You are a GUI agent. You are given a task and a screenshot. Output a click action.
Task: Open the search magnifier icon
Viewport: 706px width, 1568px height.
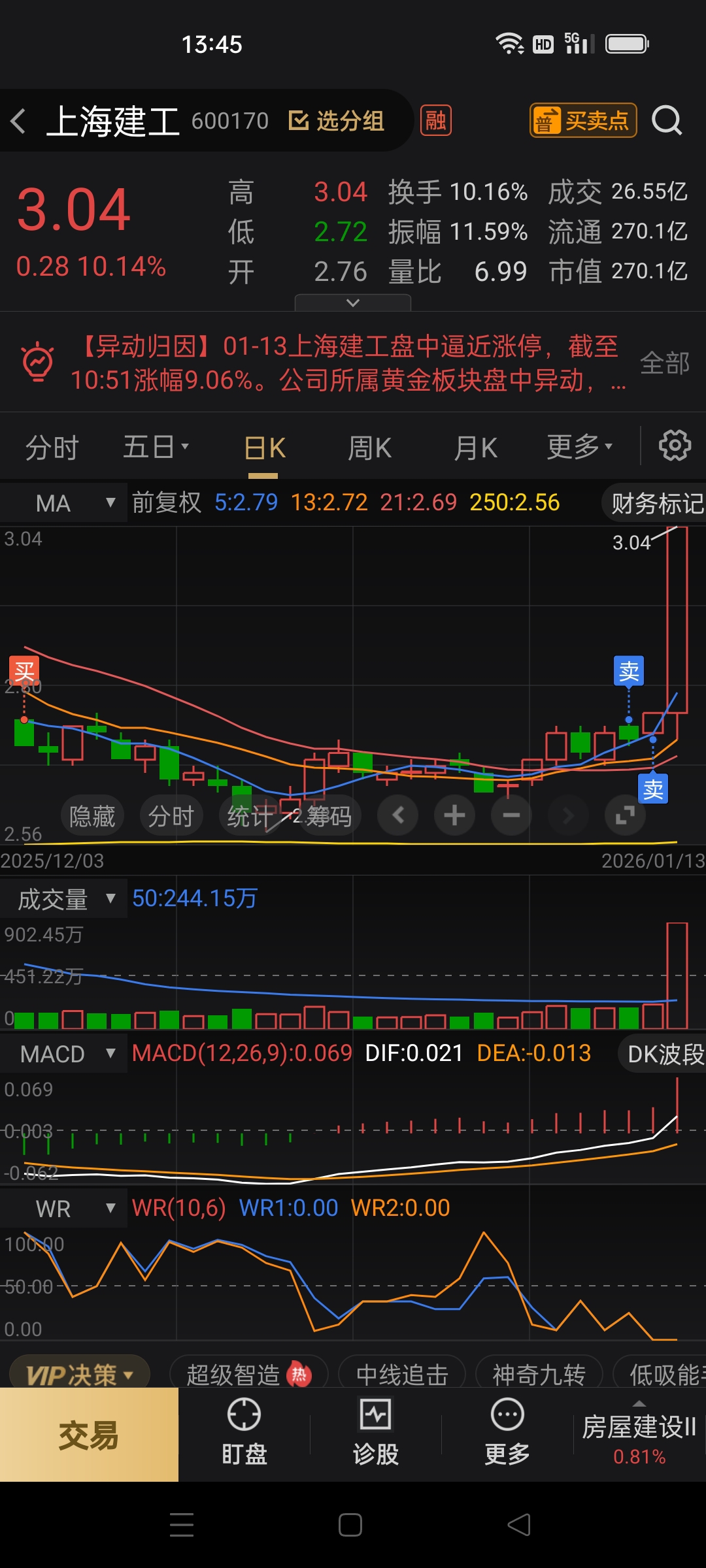667,120
